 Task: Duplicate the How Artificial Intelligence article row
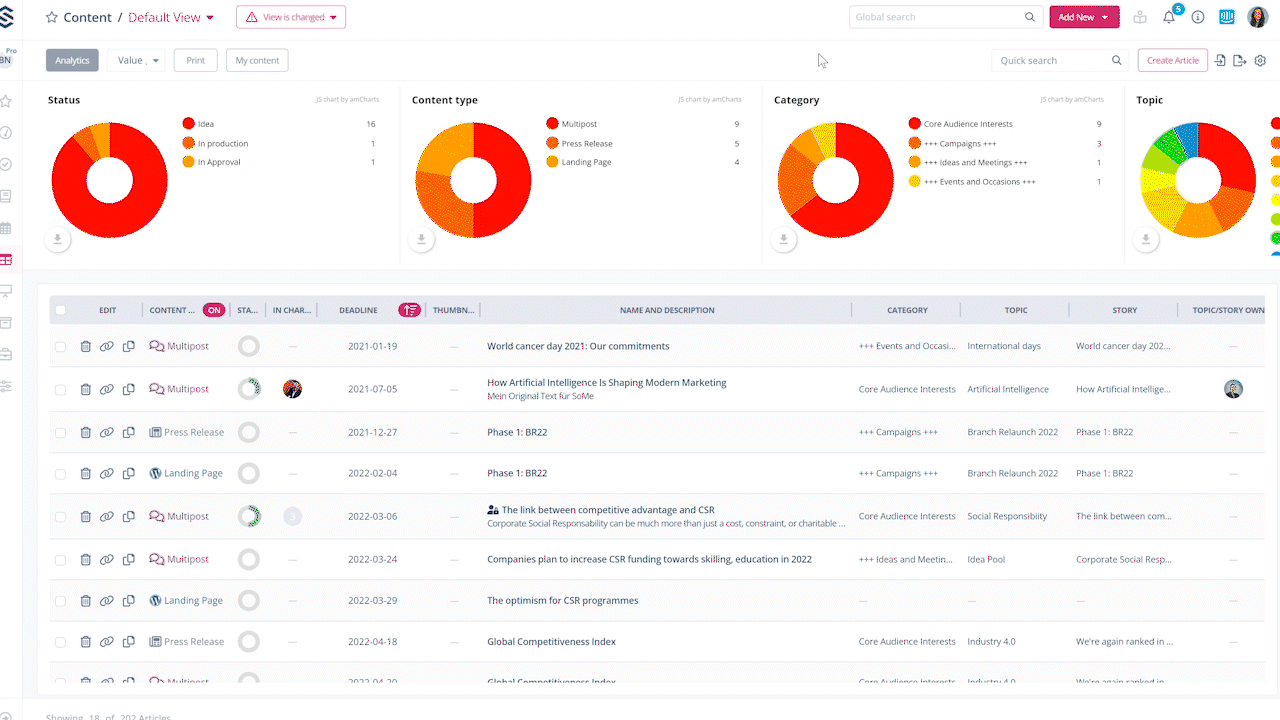(x=129, y=389)
